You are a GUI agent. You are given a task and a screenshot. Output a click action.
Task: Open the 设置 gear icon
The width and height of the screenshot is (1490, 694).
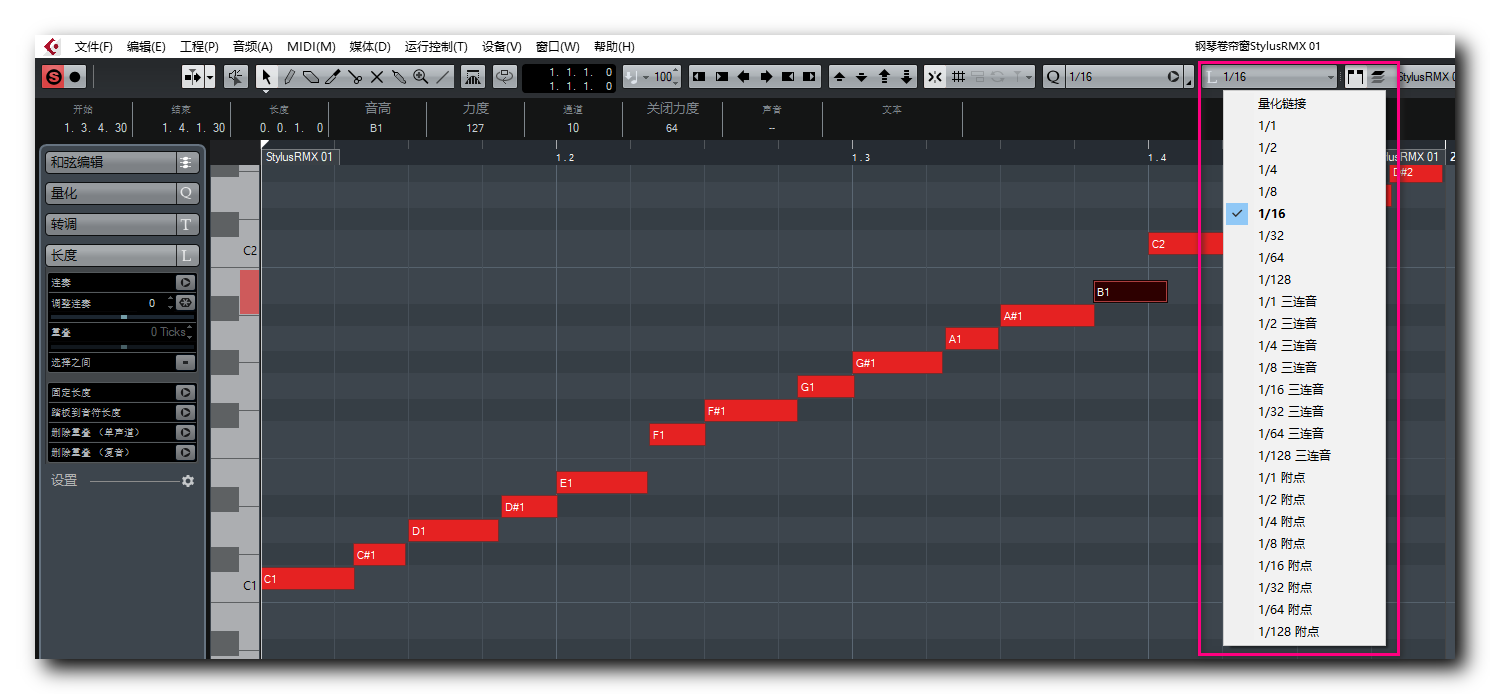tap(188, 481)
